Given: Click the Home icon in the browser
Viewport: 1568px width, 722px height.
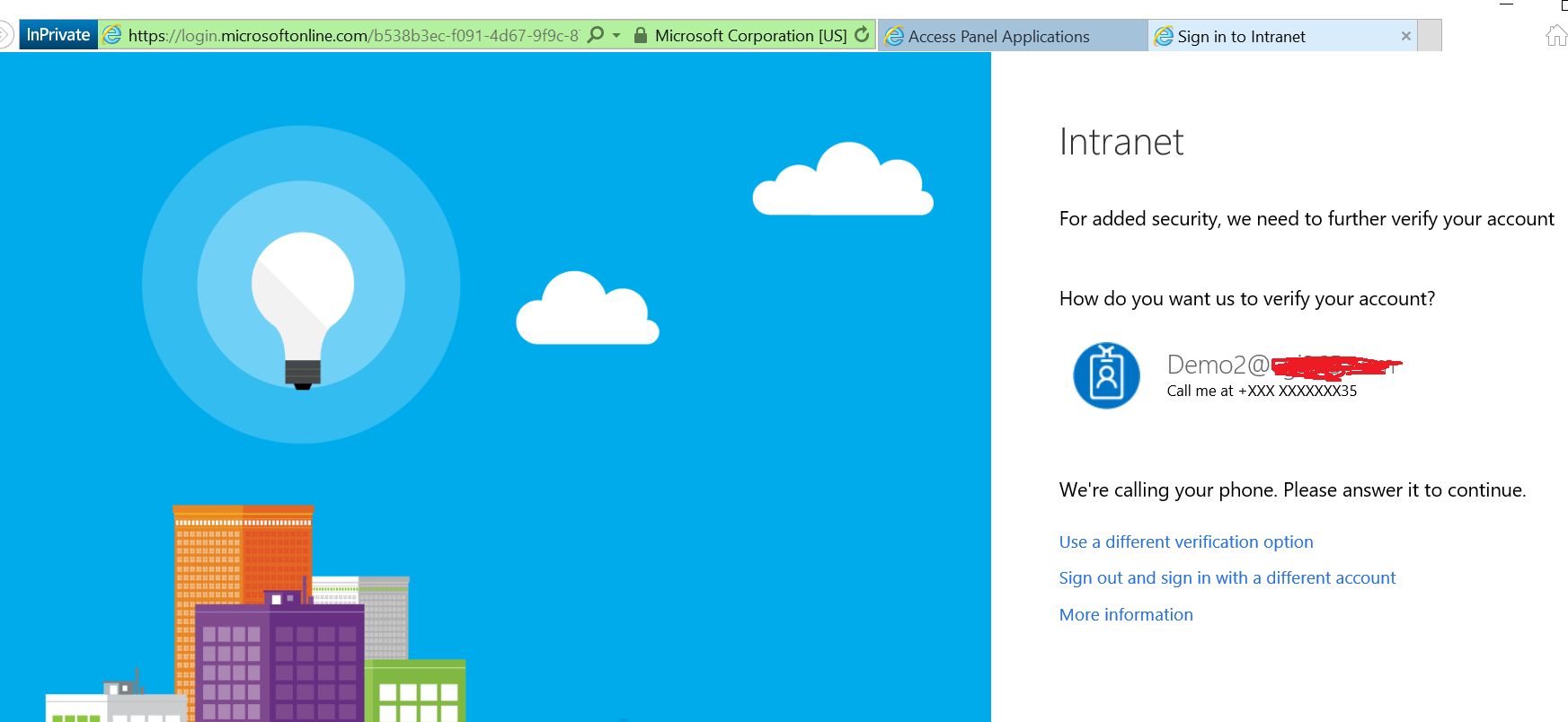Looking at the screenshot, I should 1555,36.
